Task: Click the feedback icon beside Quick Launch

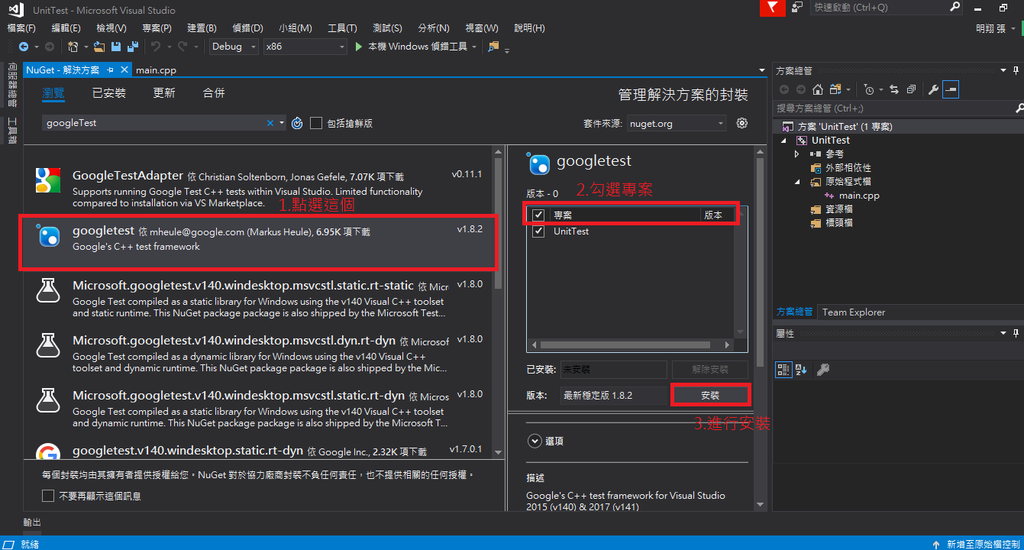Action: pos(797,8)
